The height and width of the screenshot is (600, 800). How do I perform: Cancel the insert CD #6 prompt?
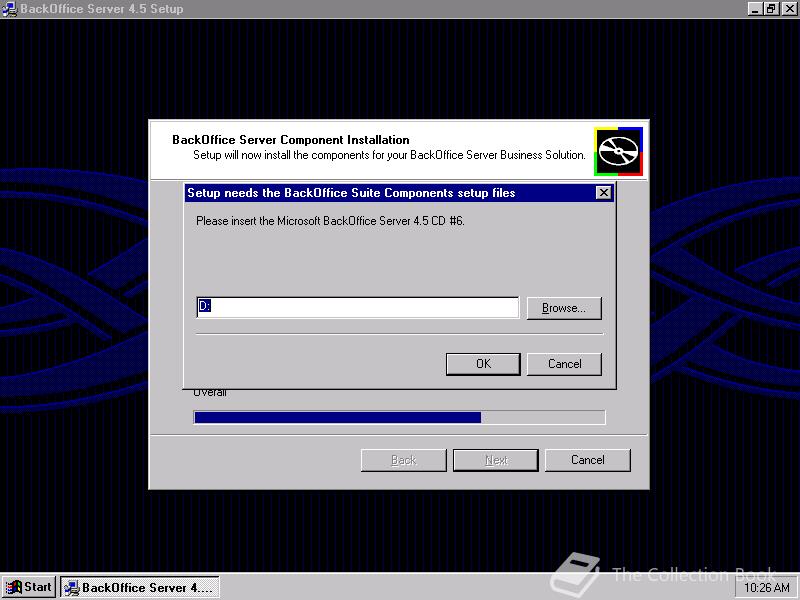564,364
